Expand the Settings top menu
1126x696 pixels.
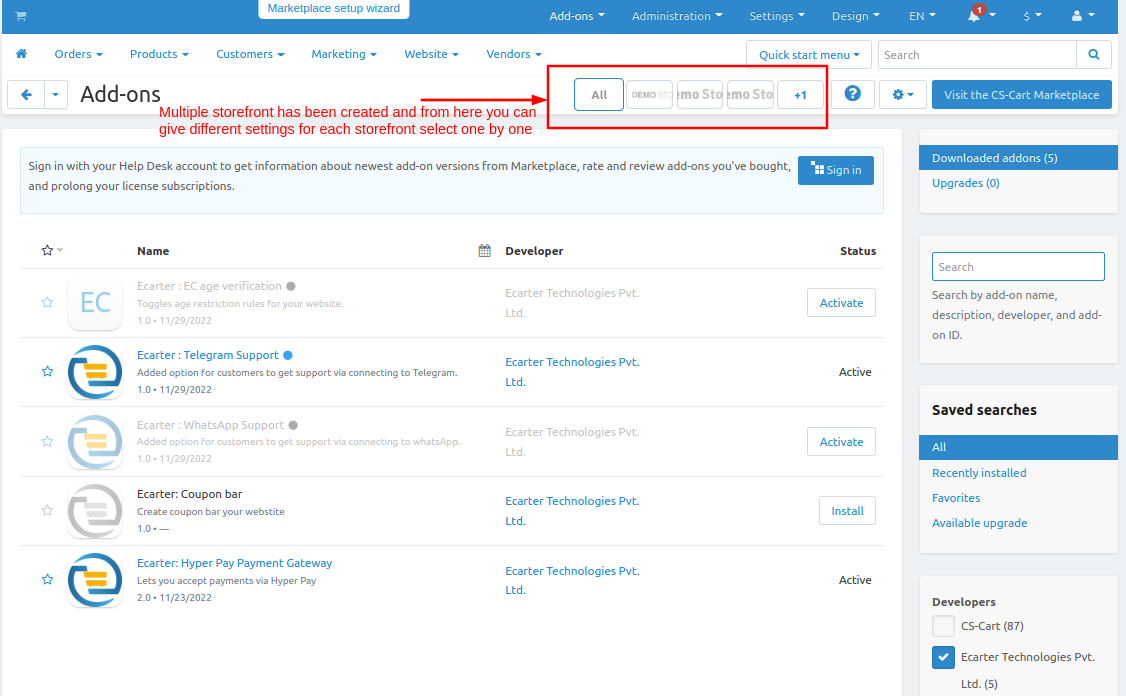point(777,16)
